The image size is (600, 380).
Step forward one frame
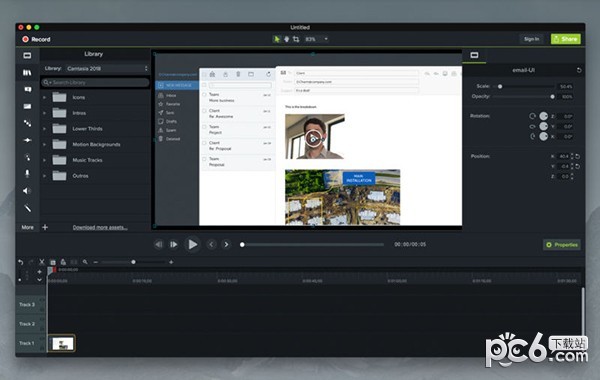click(174, 244)
